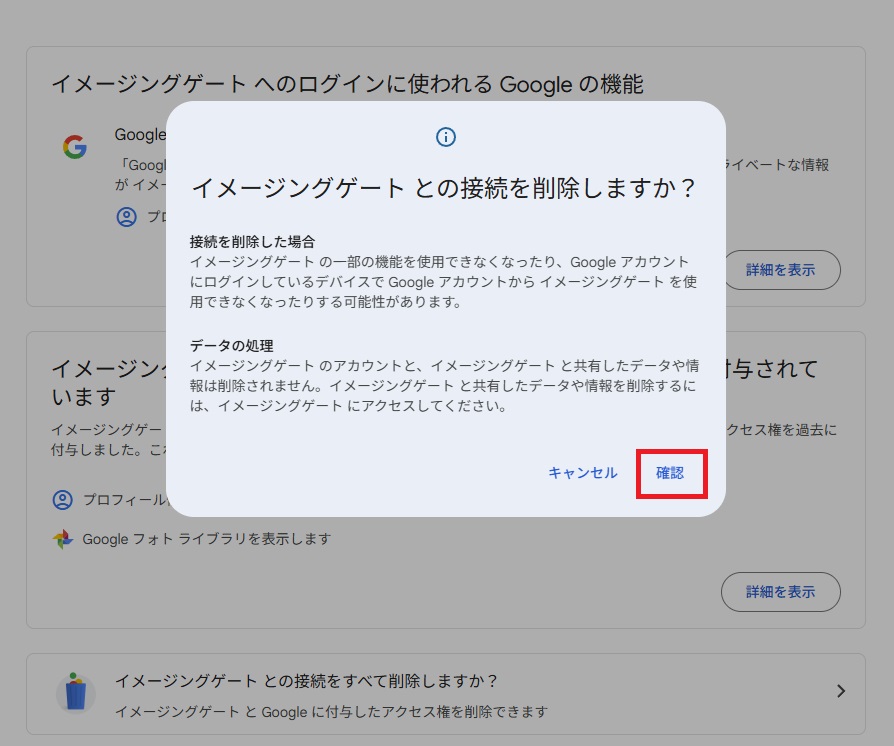Click the info icon atop the dialog
Screen dimensions: 894x746
pos(446,137)
